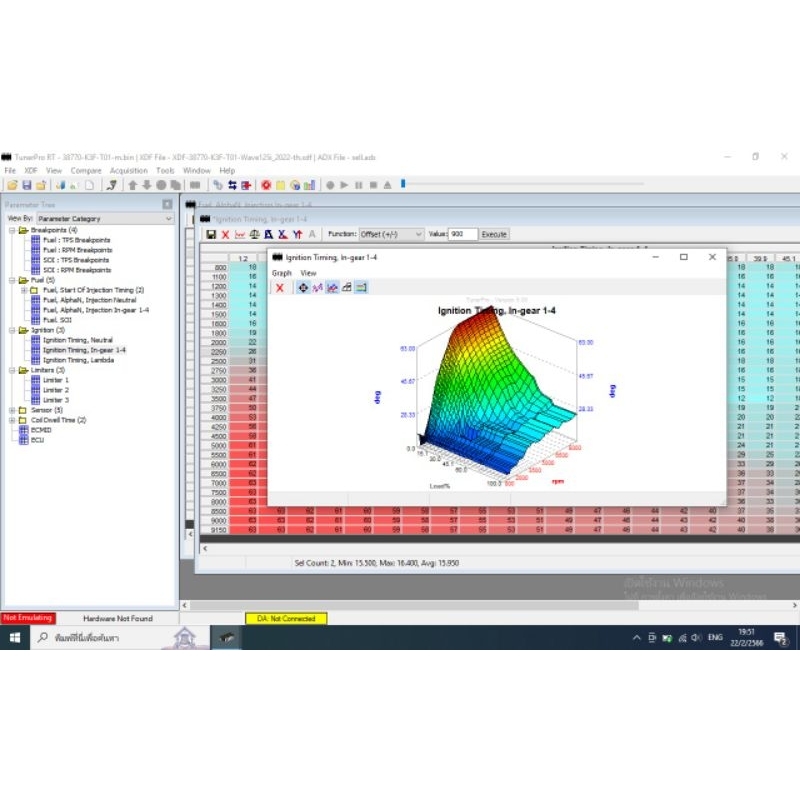This screenshot has width=800, height=800.
Task: Collapse the Breakpoints folder in parameter tree
Action: (x=12, y=230)
